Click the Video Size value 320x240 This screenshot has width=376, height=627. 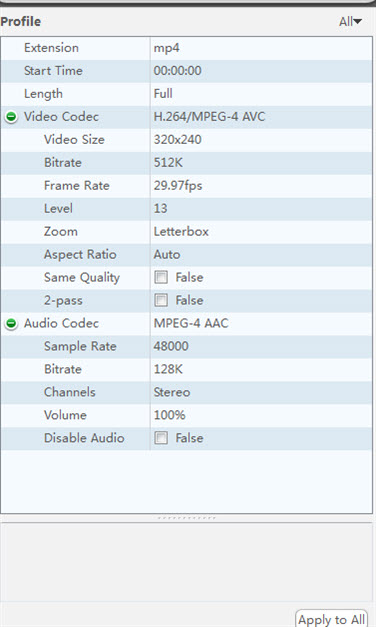click(x=178, y=140)
